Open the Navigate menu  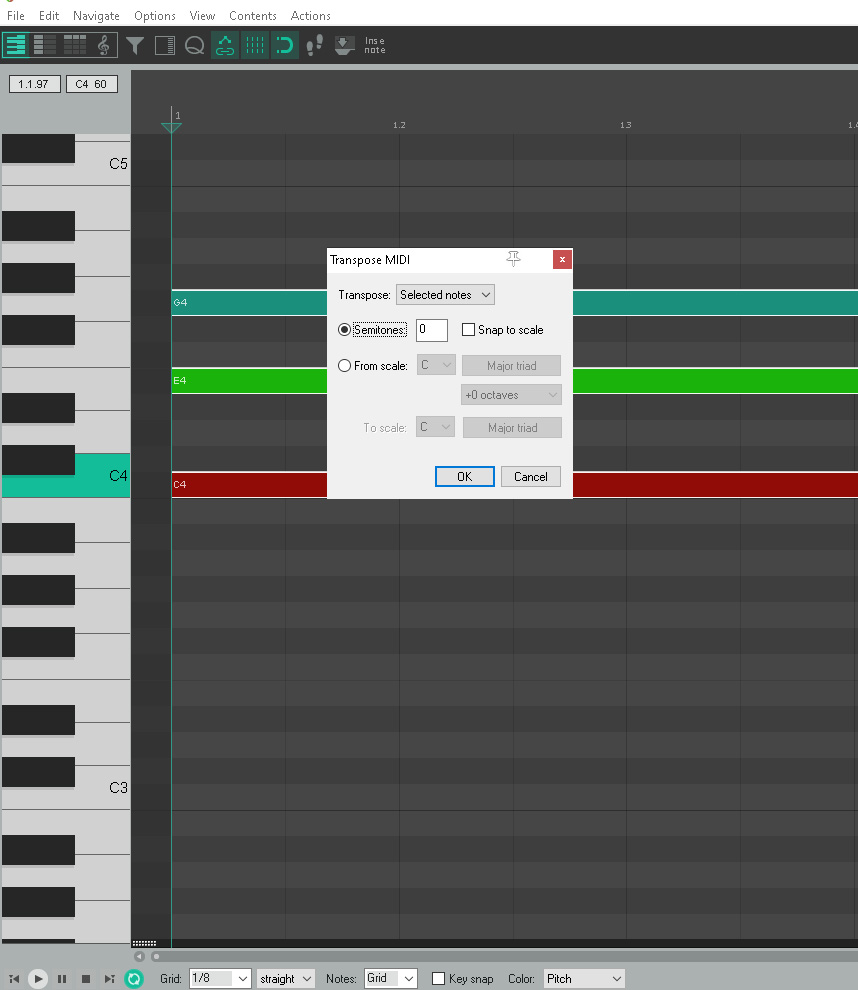point(96,15)
